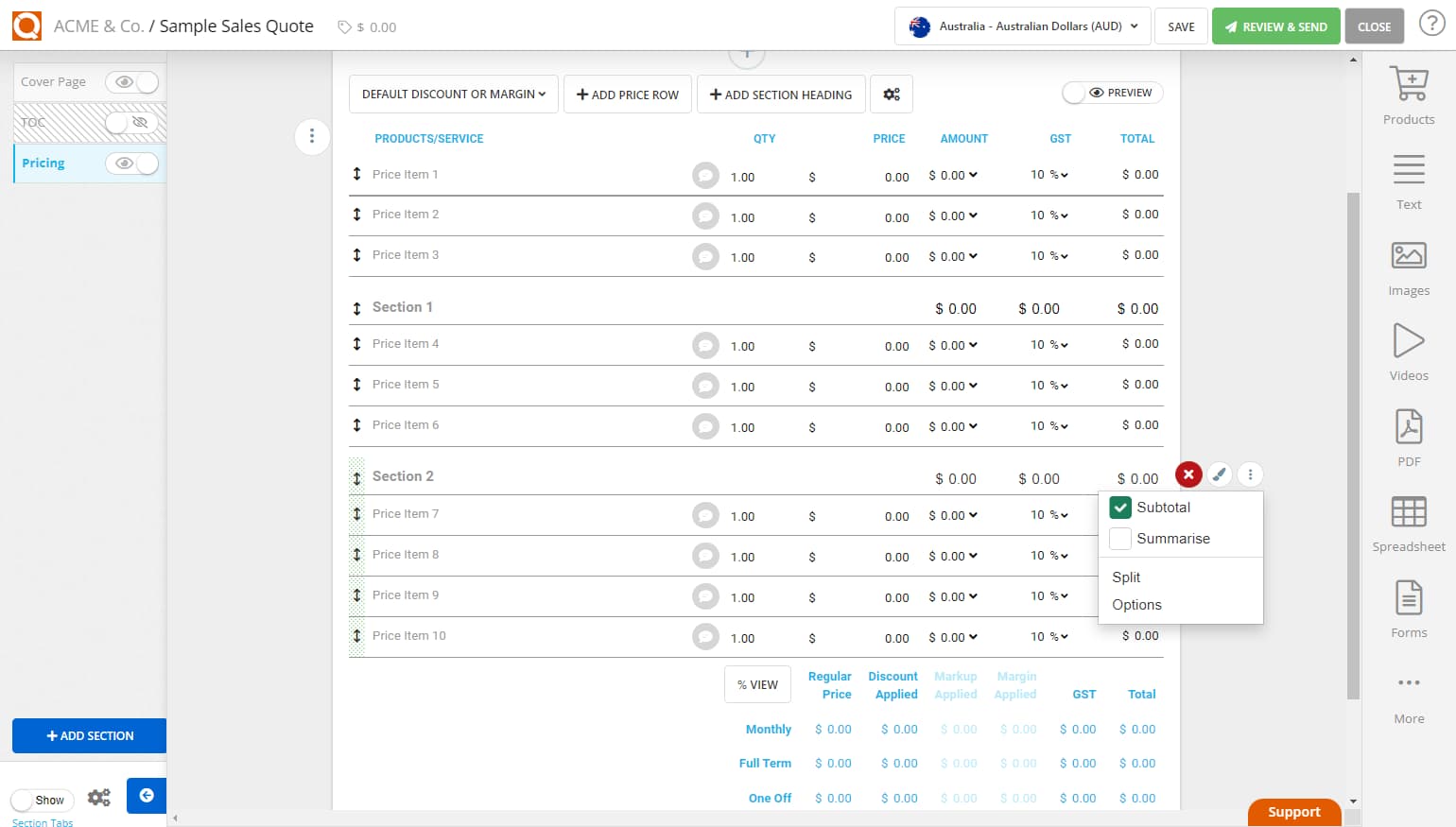1456x827 pixels.
Task: Expand the Default Discount or Margin dropdown
Action: (x=453, y=94)
